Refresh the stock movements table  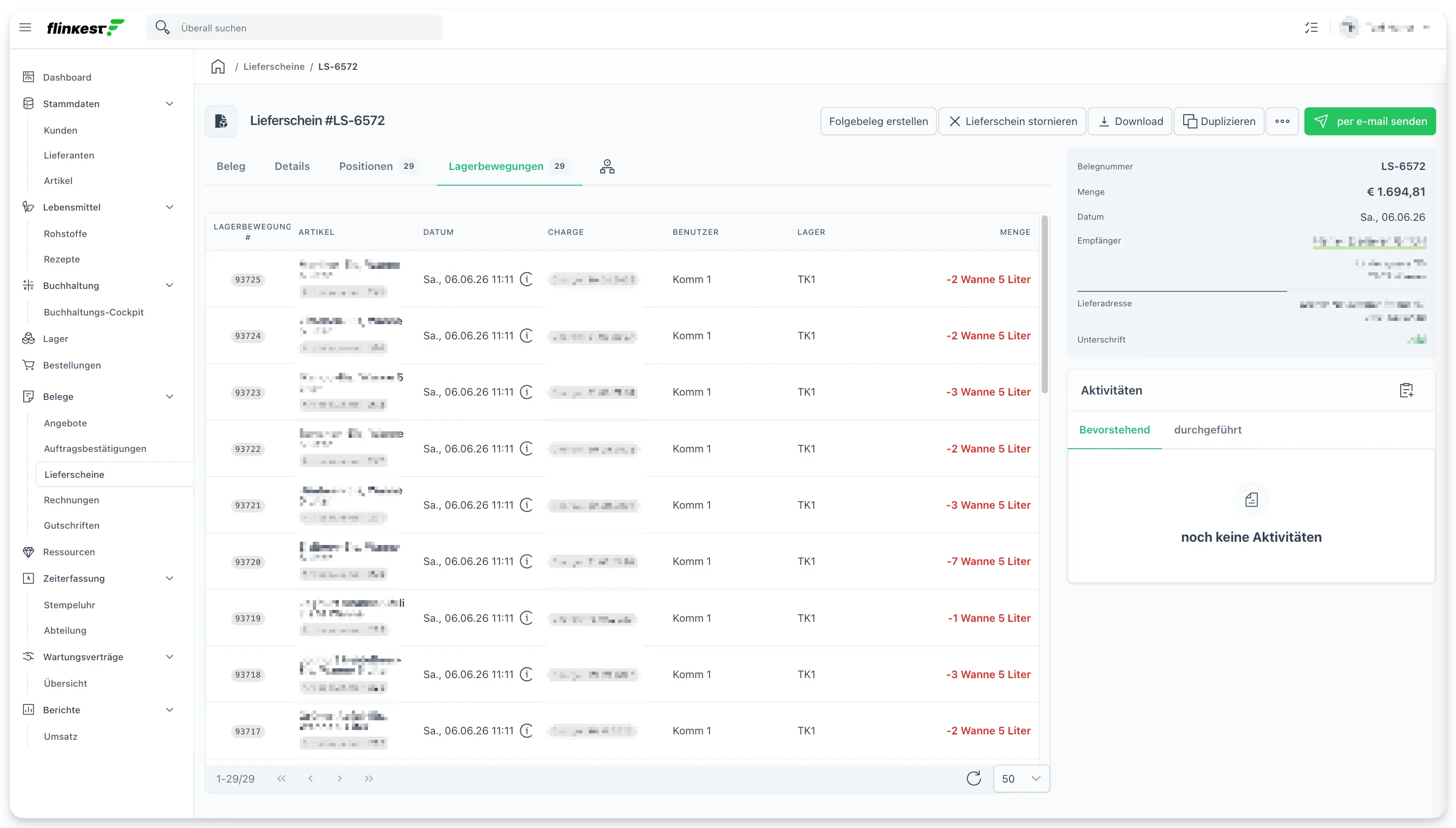pyautogui.click(x=974, y=779)
